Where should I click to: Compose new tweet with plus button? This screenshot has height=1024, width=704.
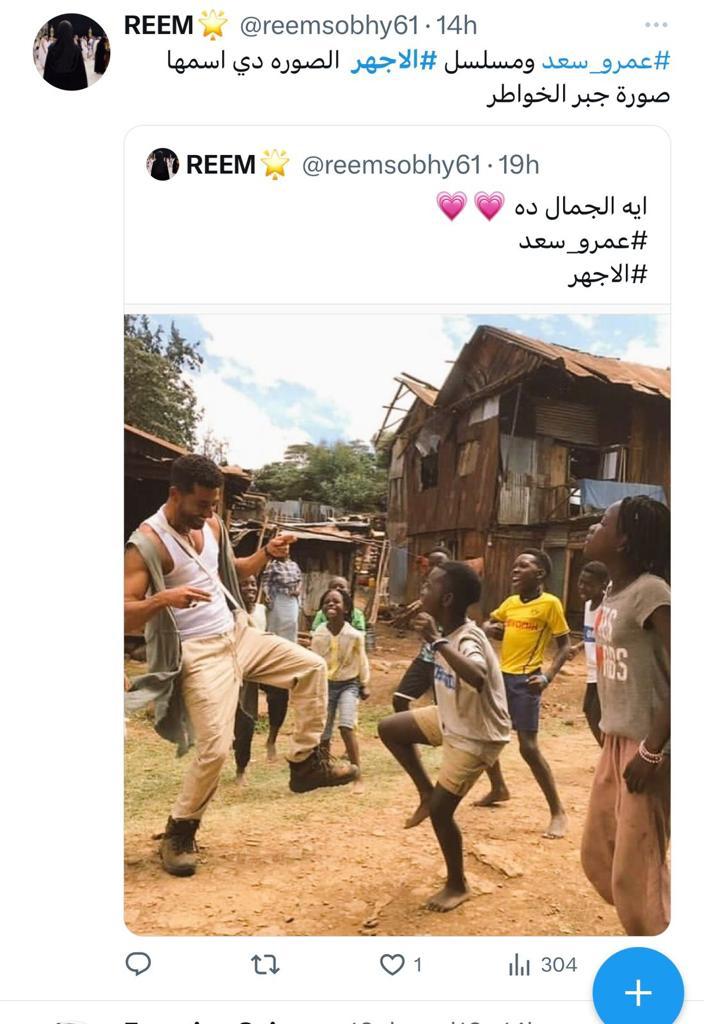coord(638,992)
